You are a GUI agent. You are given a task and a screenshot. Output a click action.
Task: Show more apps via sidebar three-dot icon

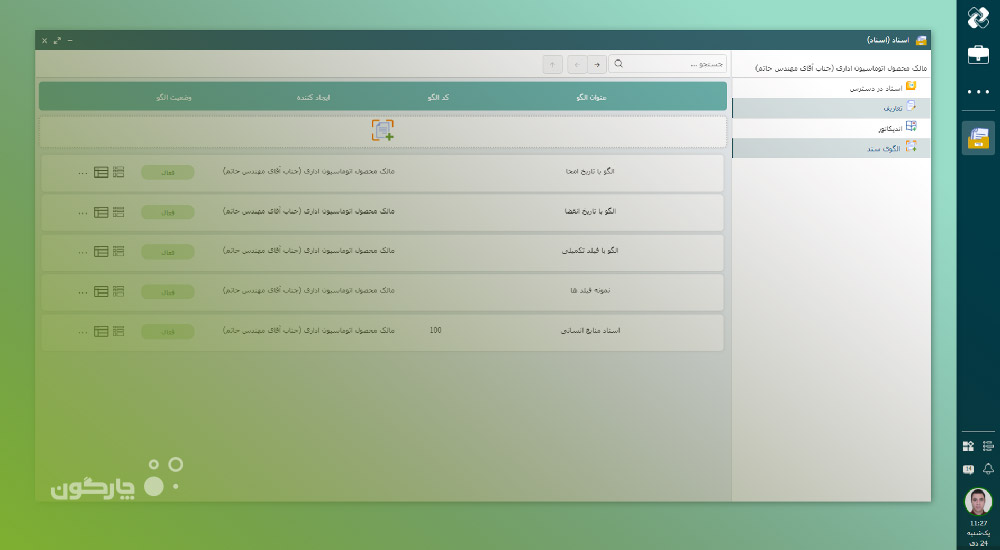click(978, 92)
